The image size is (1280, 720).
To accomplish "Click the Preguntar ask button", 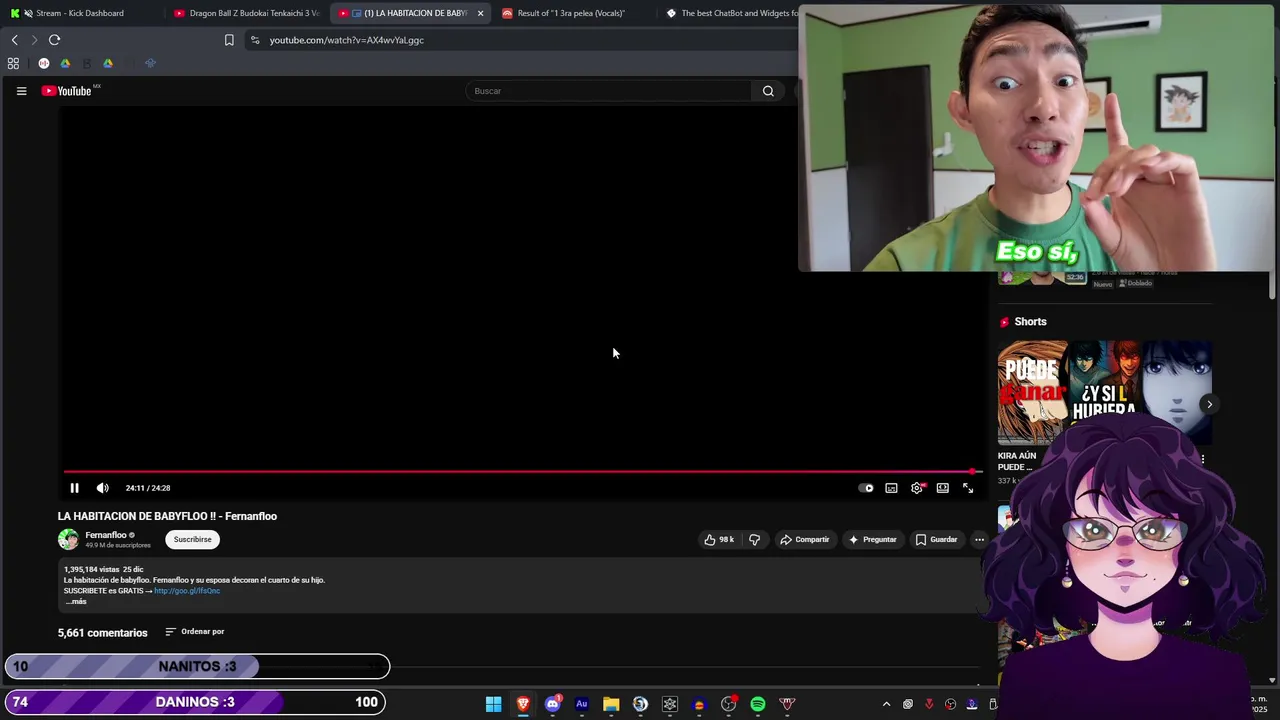I will pos(872,539).
